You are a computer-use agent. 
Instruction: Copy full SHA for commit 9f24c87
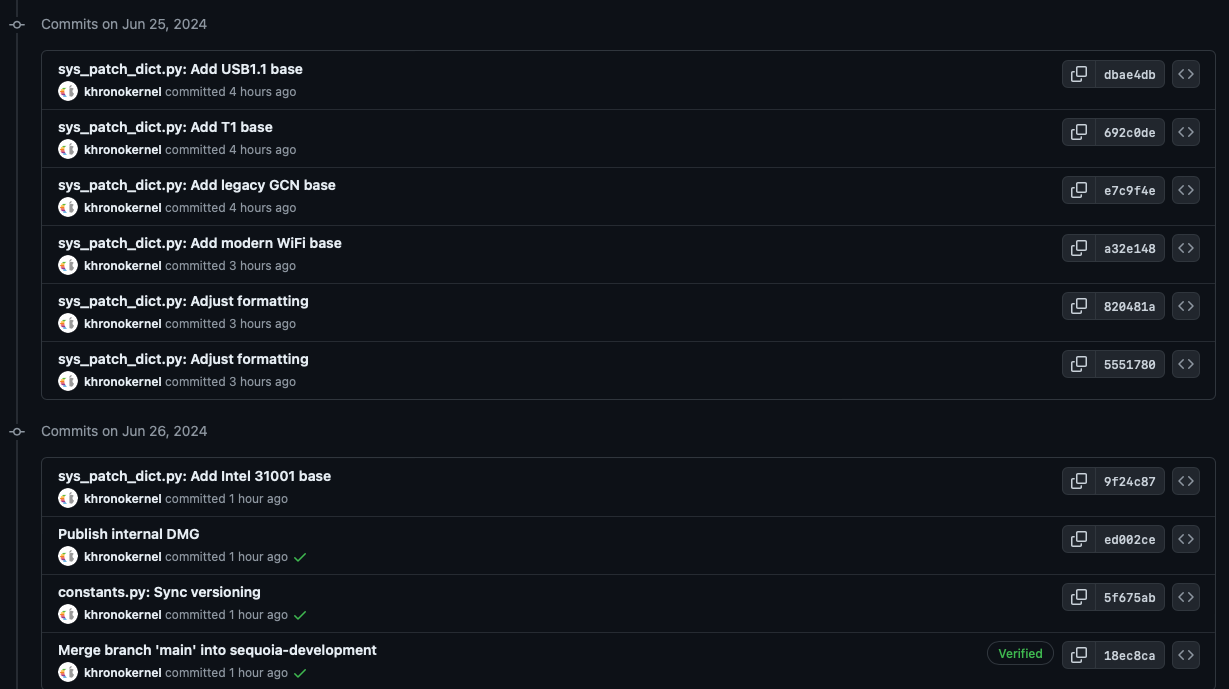pyautogui.click(x=1079, y=481)
